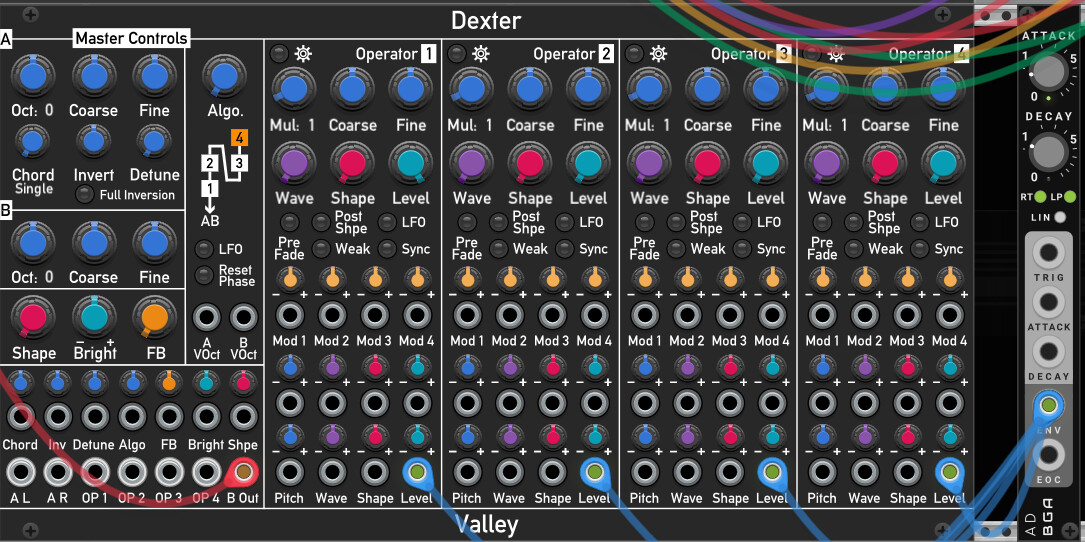
Task: Click the OP 1 output jack
Action: point(95,472)
